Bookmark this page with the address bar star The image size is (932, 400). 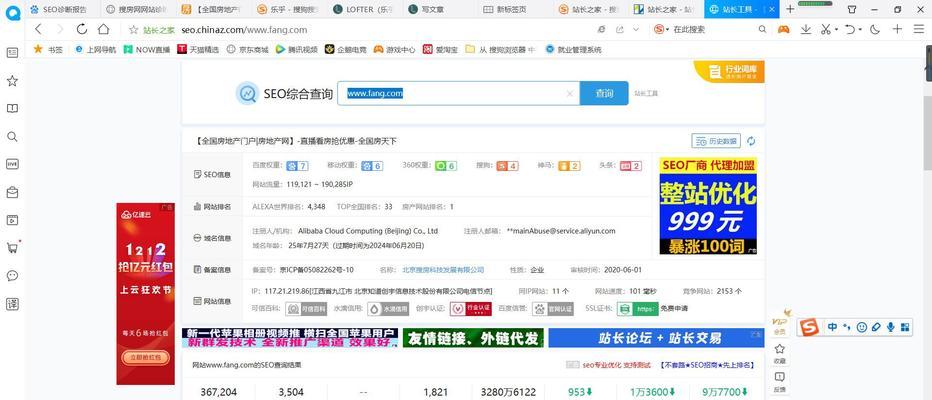click(134, 30)
